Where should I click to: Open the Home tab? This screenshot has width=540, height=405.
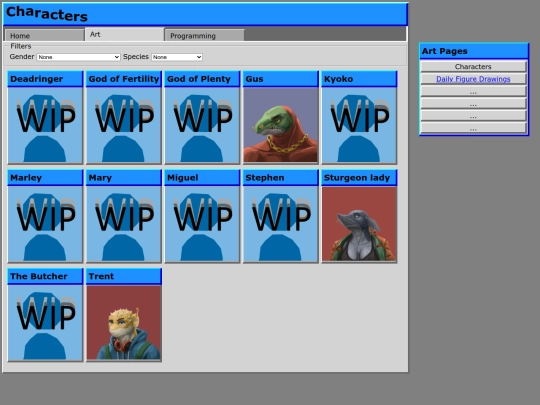click(x=44, y=35)
